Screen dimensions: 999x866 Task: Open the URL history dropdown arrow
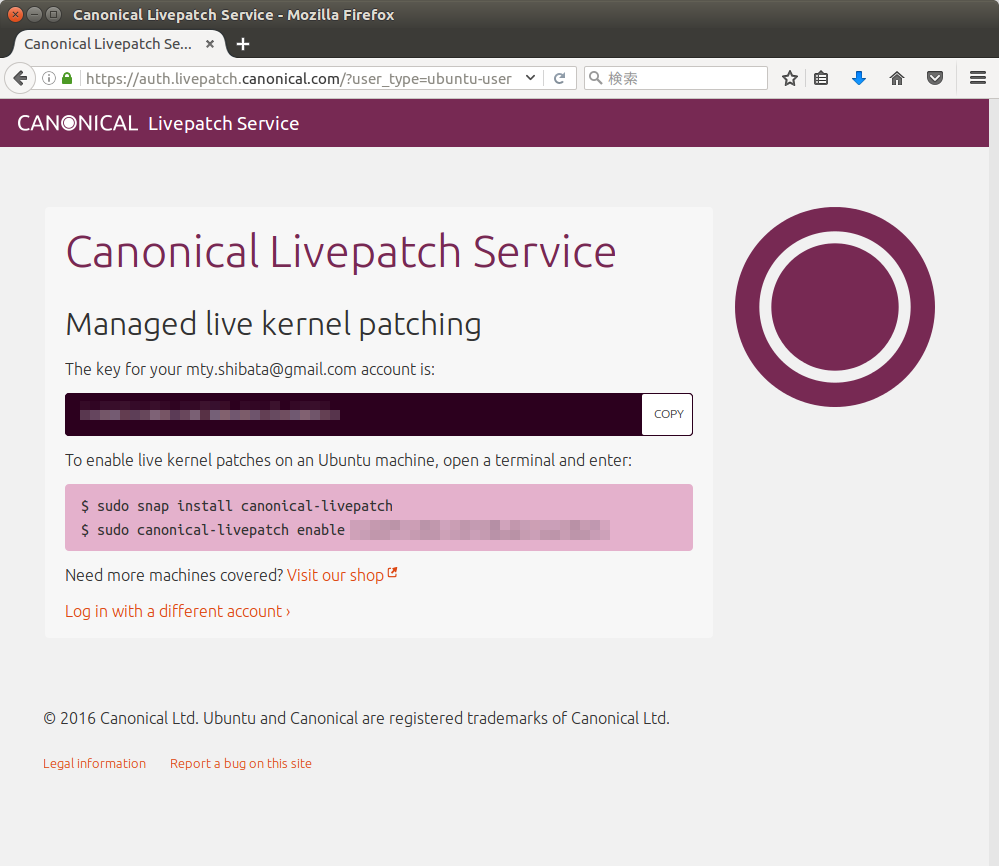530,78
